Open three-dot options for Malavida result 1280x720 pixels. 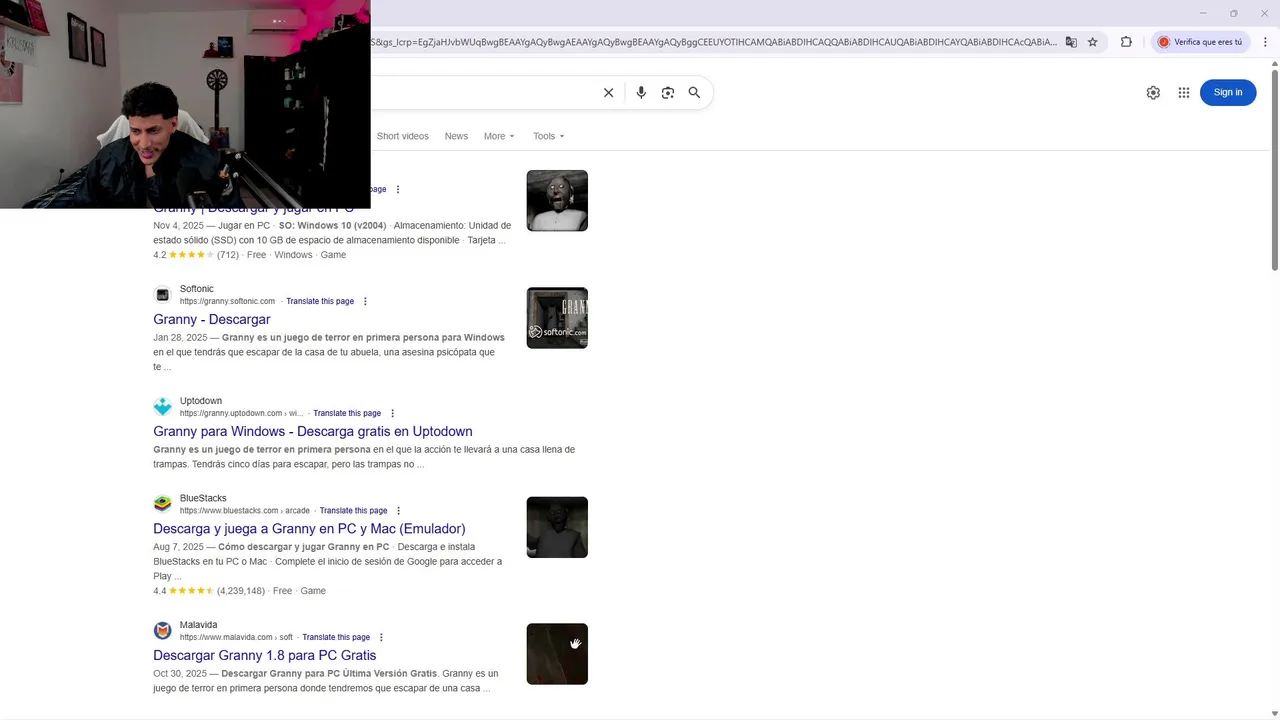point(381,637)
